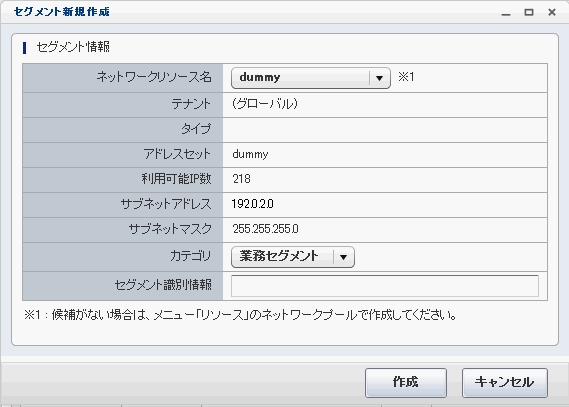Click the キャンセル button
The image size is (569, 407).
(x=504, y=382)
